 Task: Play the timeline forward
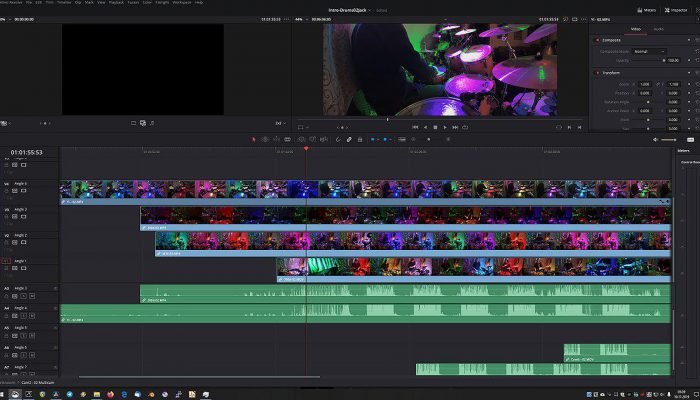click(x=445, y=127)
